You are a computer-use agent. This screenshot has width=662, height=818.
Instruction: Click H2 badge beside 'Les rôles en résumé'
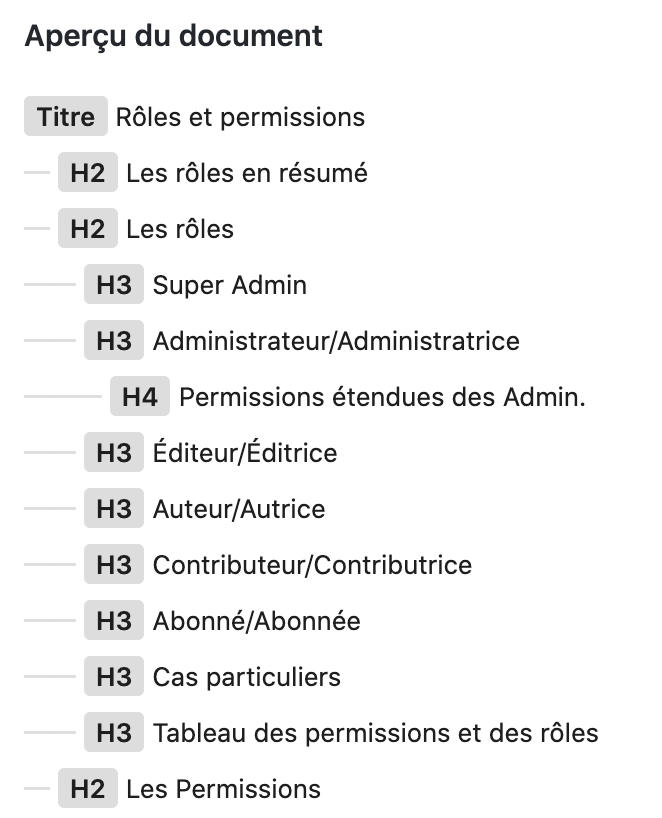[x=88, y=173]
